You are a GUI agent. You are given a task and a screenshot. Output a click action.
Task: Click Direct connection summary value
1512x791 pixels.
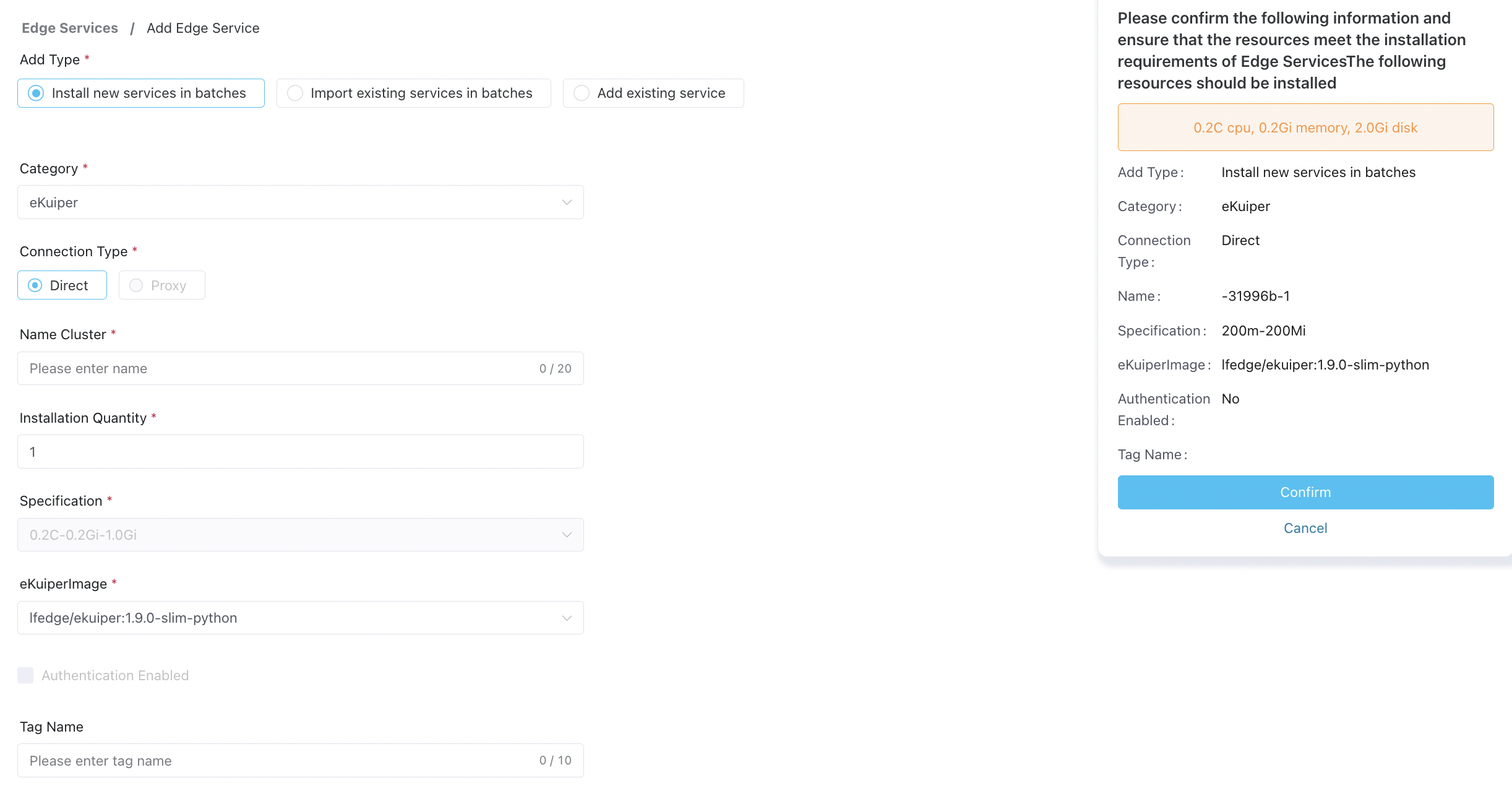point(1240,240)
